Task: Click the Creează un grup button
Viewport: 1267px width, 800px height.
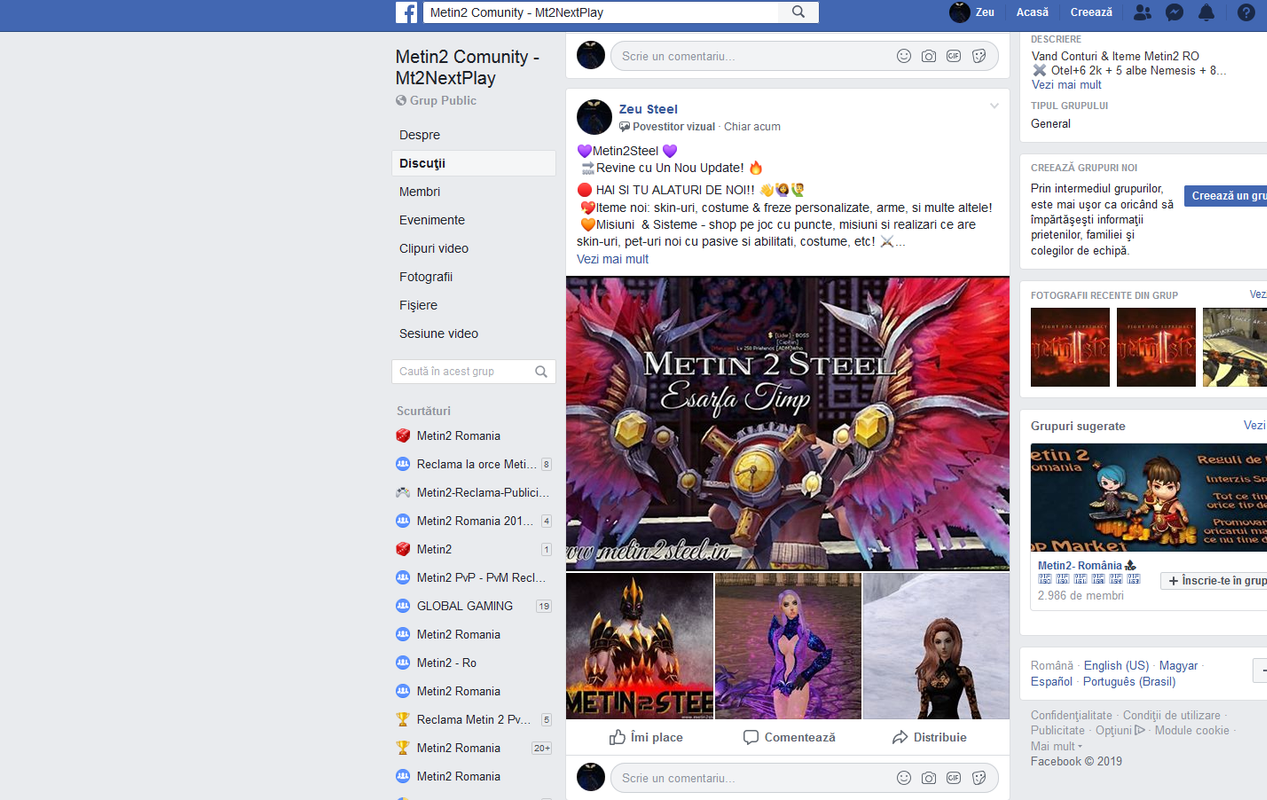Action: point(1226,196)
